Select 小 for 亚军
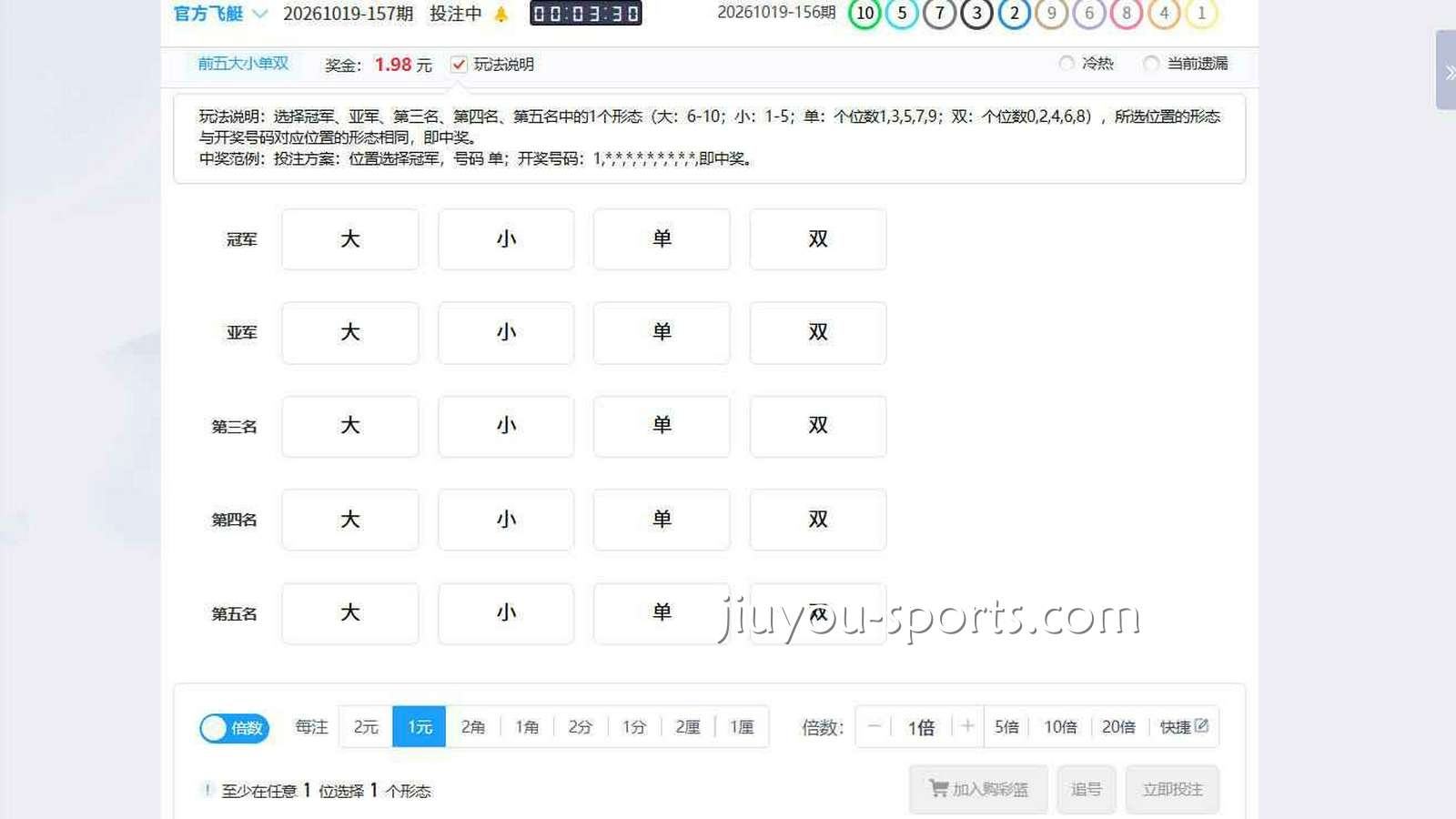This screenshot has width=1456, height=819. 506,333
